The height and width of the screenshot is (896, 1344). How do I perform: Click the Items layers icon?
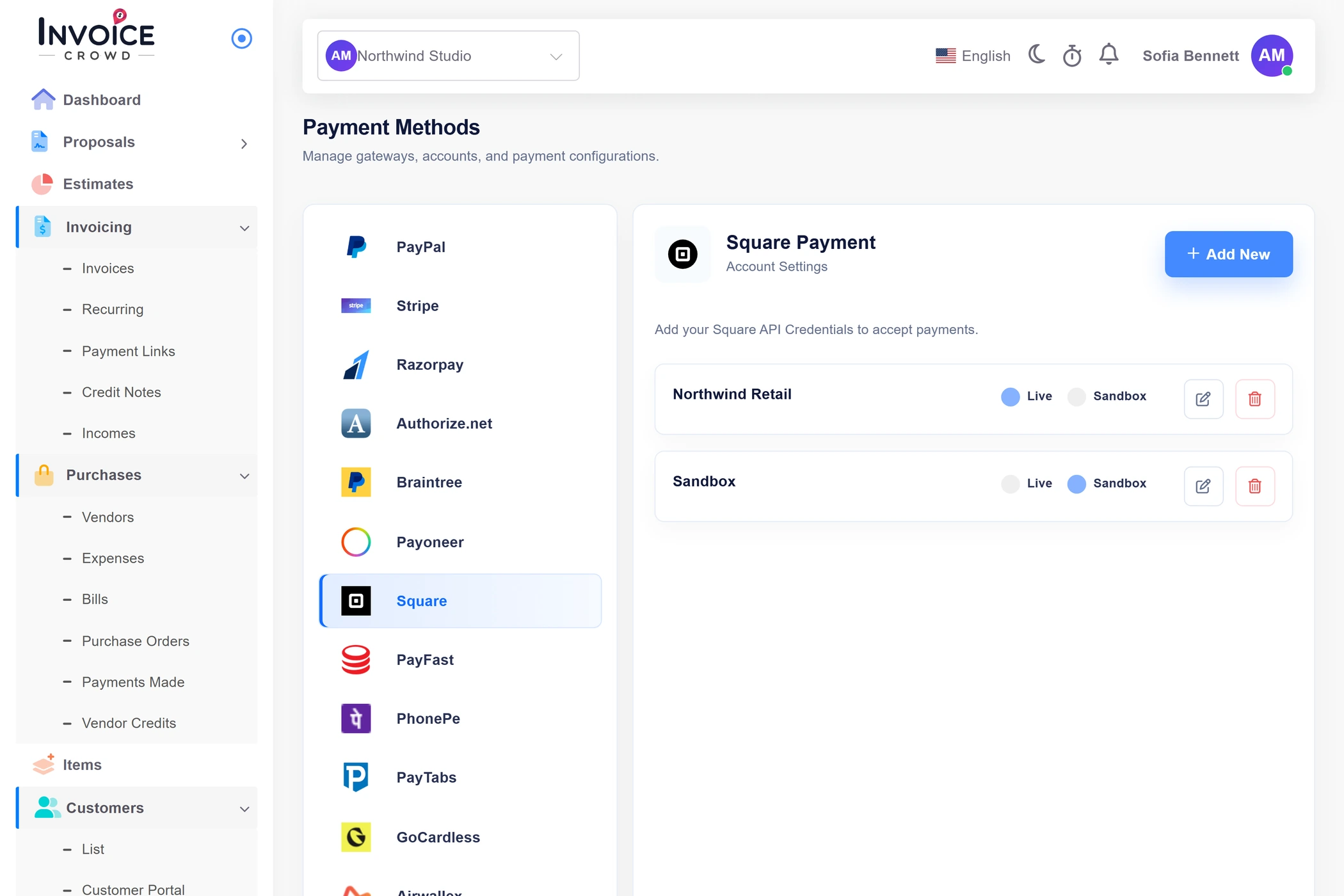pyautogui.click(x=44, y=764)
